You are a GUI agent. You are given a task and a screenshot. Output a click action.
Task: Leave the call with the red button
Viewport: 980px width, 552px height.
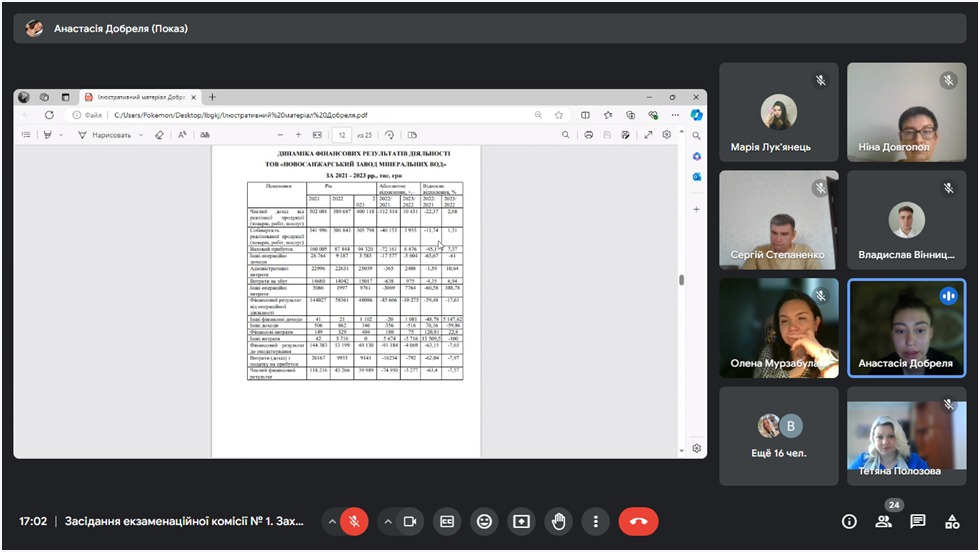click(638, 521)
